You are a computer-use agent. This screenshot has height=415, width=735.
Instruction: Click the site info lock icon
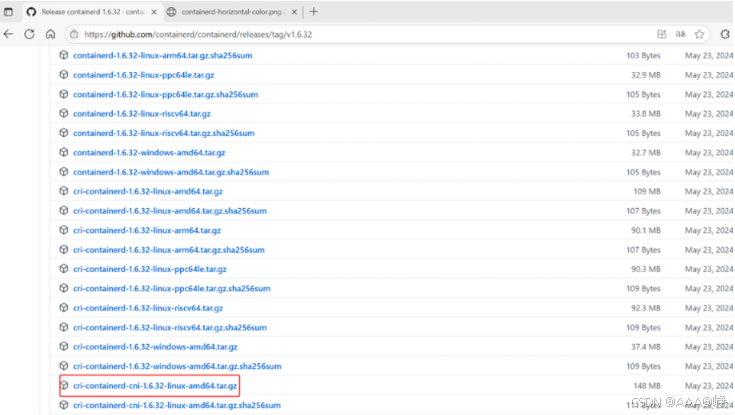(74, 34)
